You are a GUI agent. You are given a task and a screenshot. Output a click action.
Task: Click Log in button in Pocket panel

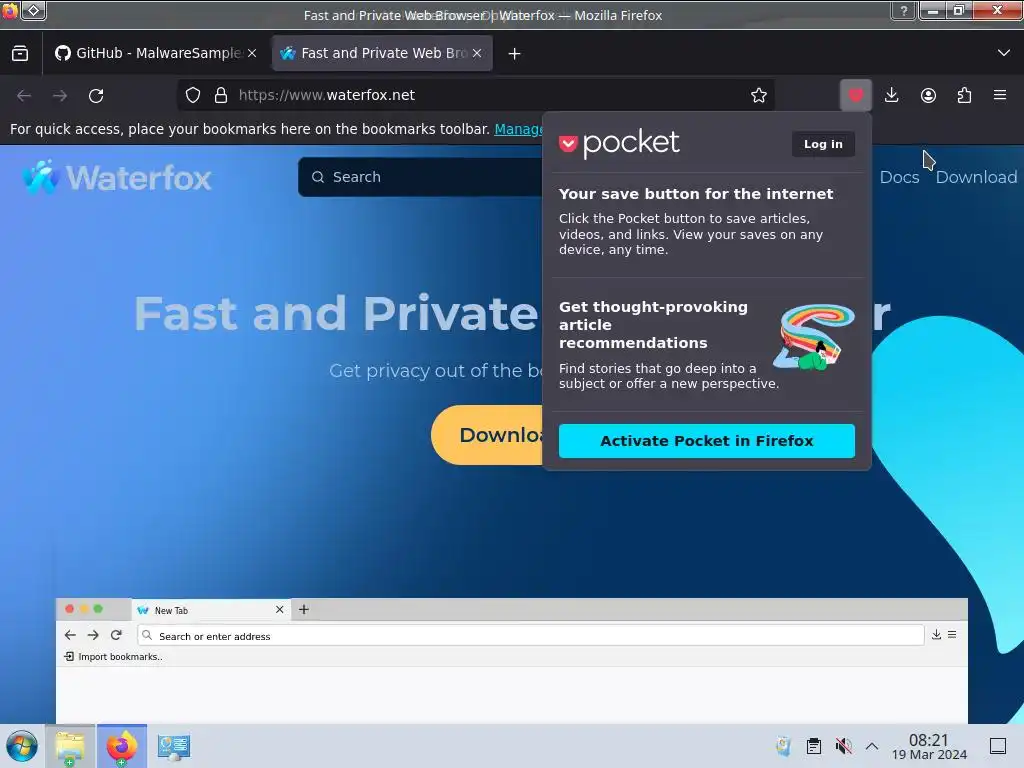823,144
